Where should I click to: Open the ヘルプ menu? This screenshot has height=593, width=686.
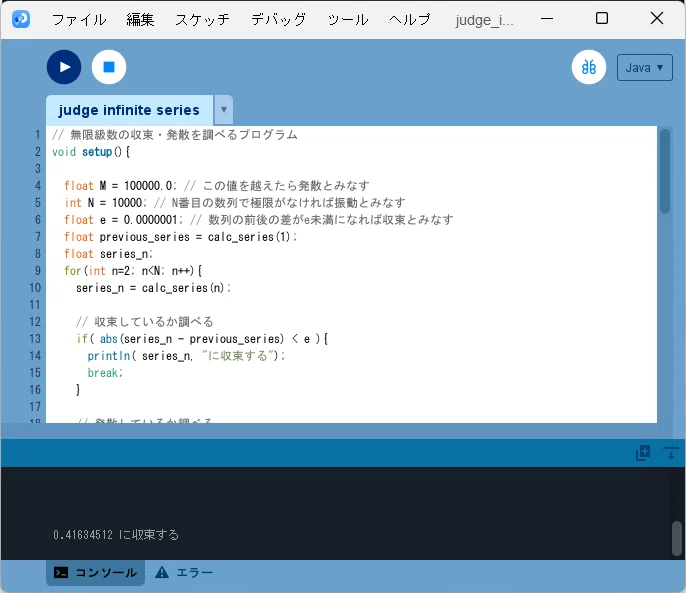[x=410, y=19]
